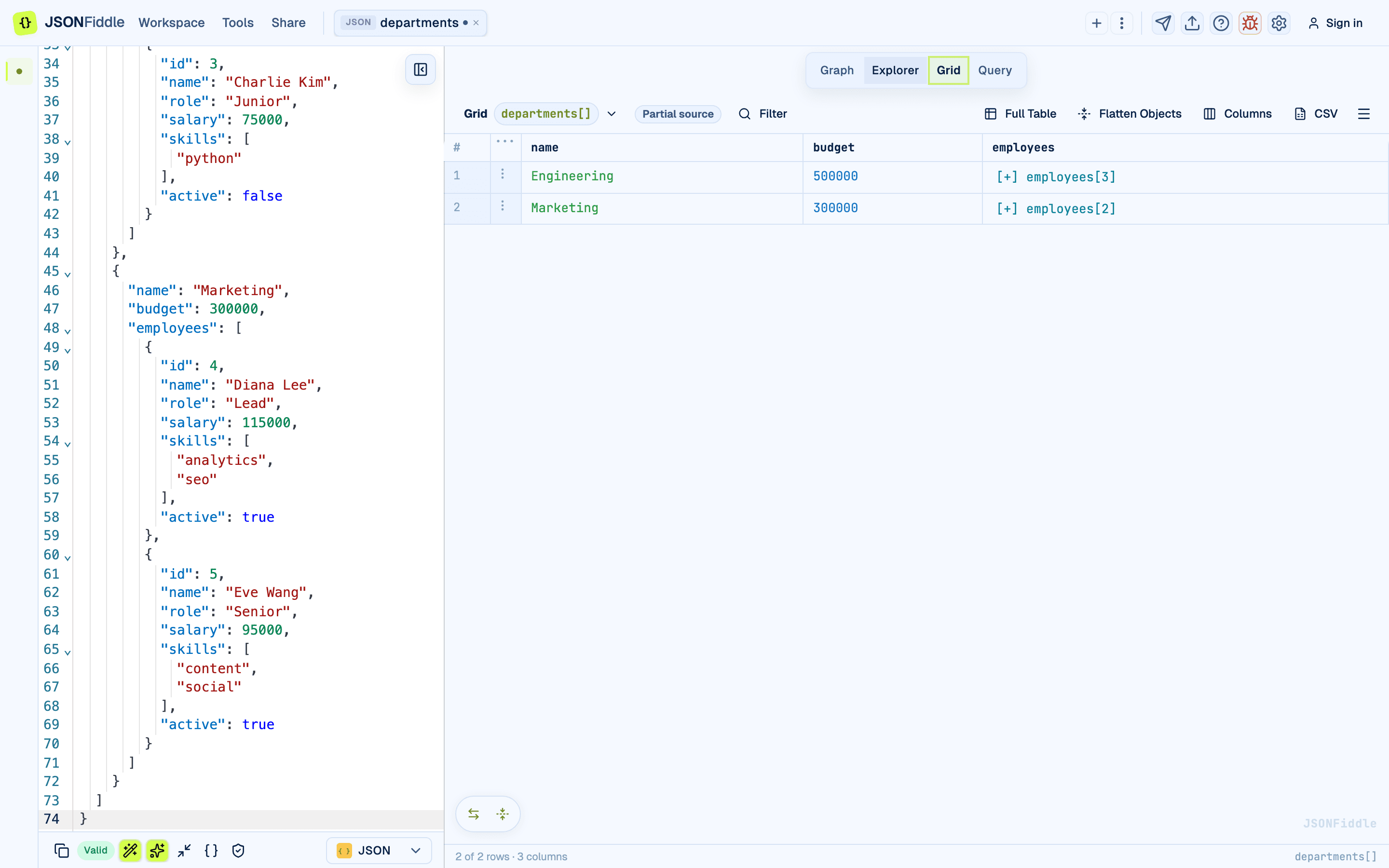Expand the departments[] path dropdown chevron

612,114
